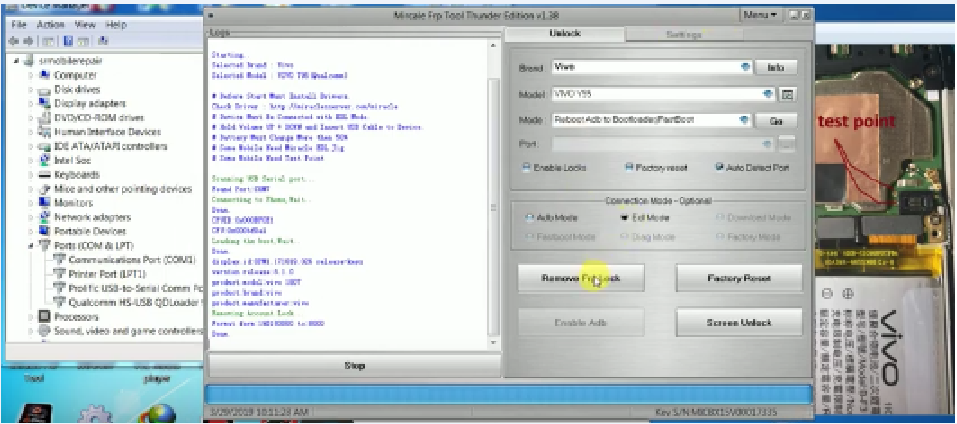This screenshot has height=424, width=957.
Task: Select the Portable Devices icon
Action: (x=44, y=231)
